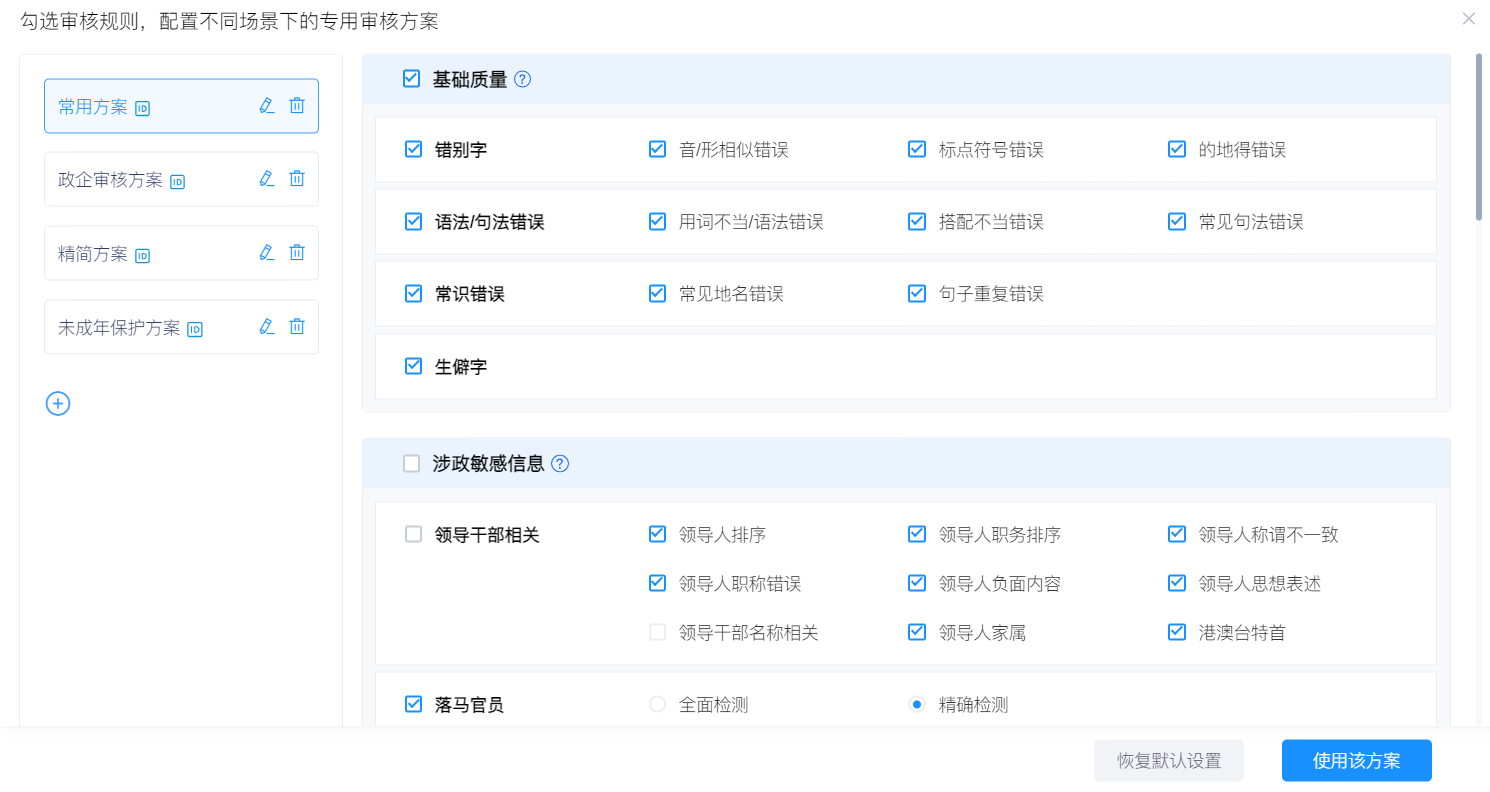Add a new scheme with plus icon
Screen dimensions: 1490x792
pos(58,403)
